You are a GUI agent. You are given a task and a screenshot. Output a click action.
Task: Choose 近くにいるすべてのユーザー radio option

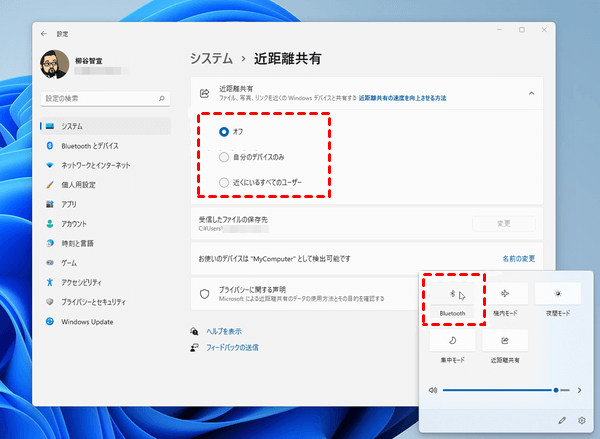(x=224, y=182)
